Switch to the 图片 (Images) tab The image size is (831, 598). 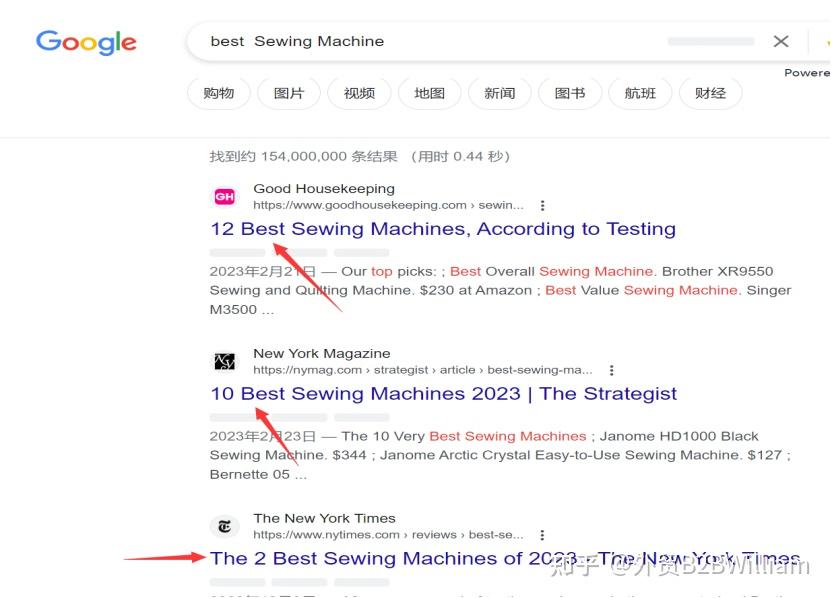point(288,92)
